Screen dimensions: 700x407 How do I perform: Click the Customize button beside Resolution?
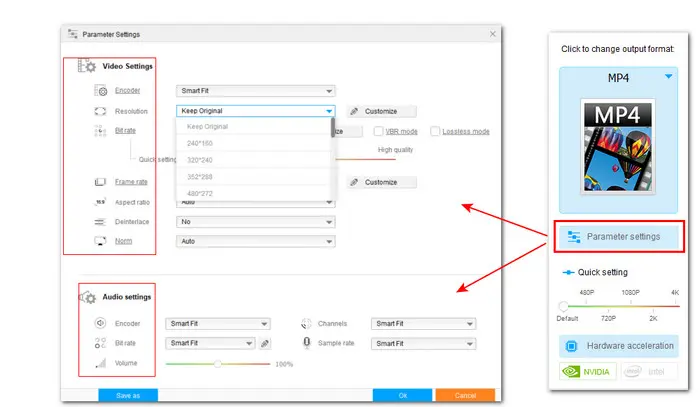click(x=382, y=111)
